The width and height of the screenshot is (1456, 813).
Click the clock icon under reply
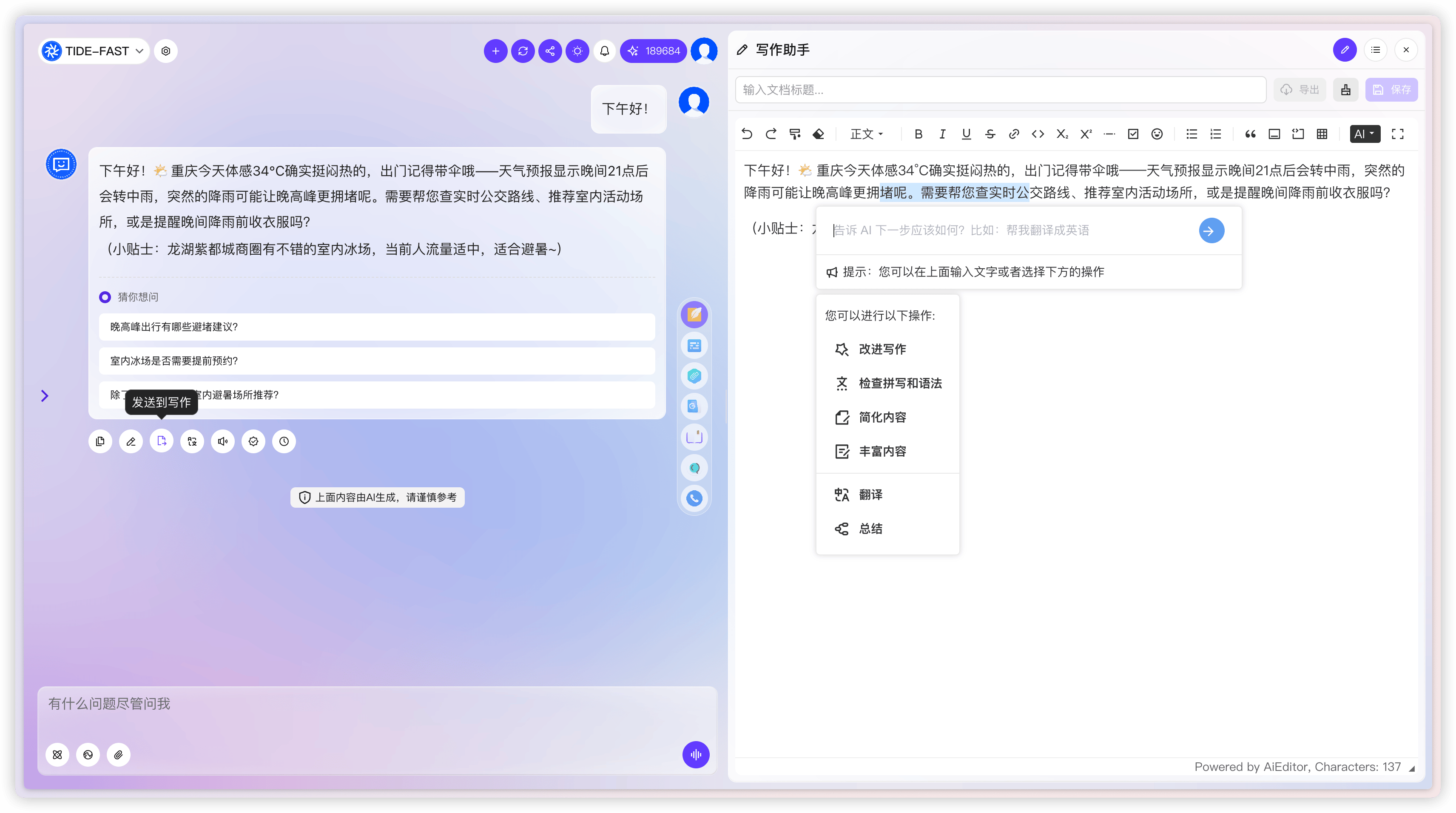[284, 441]
